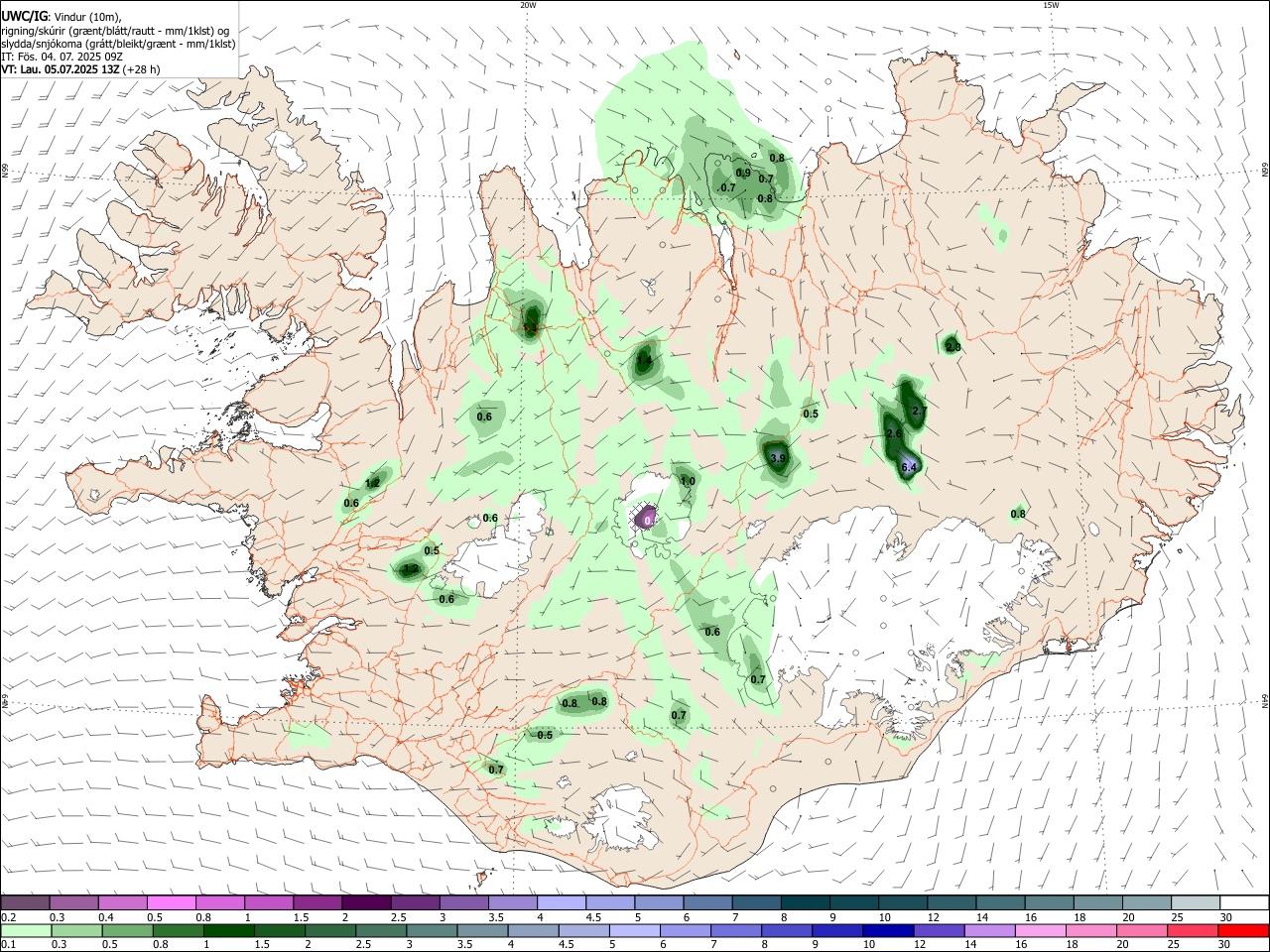This screenshot has height=952, width=1270.
Task: Click the 3.9 precipitation value on map
Action: [778, 458]
